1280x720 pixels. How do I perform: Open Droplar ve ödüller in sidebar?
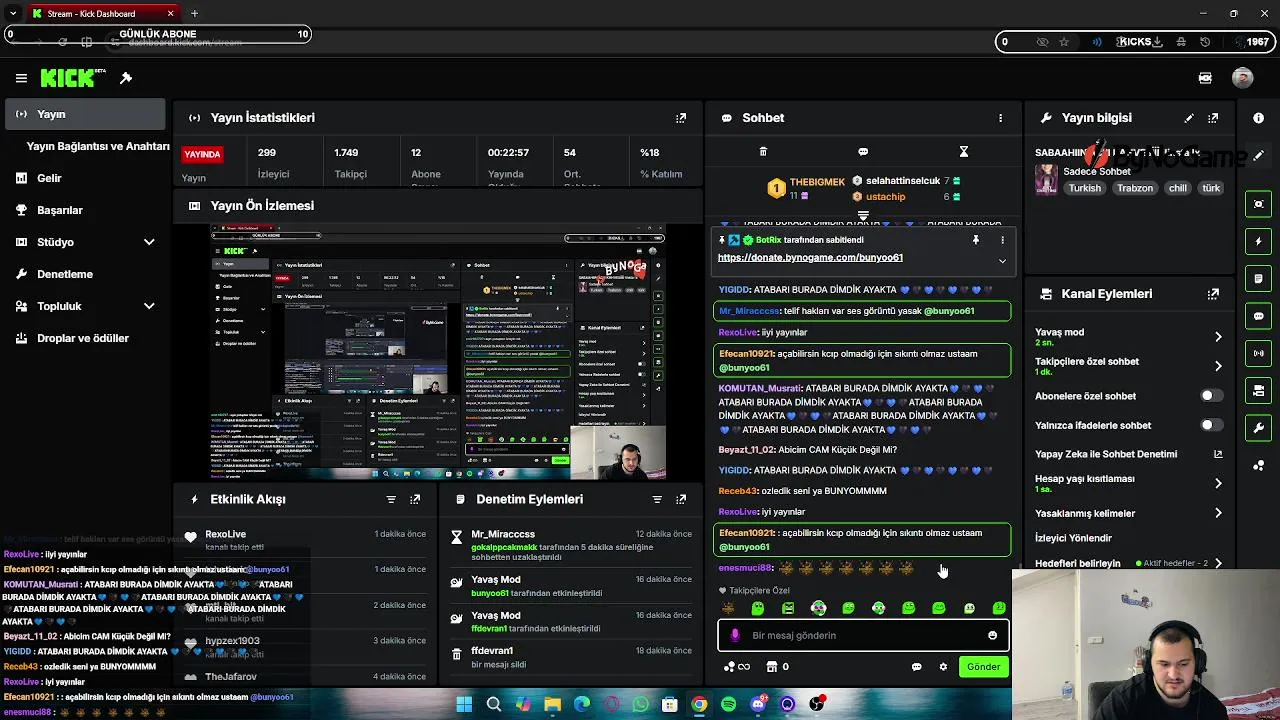83,338
